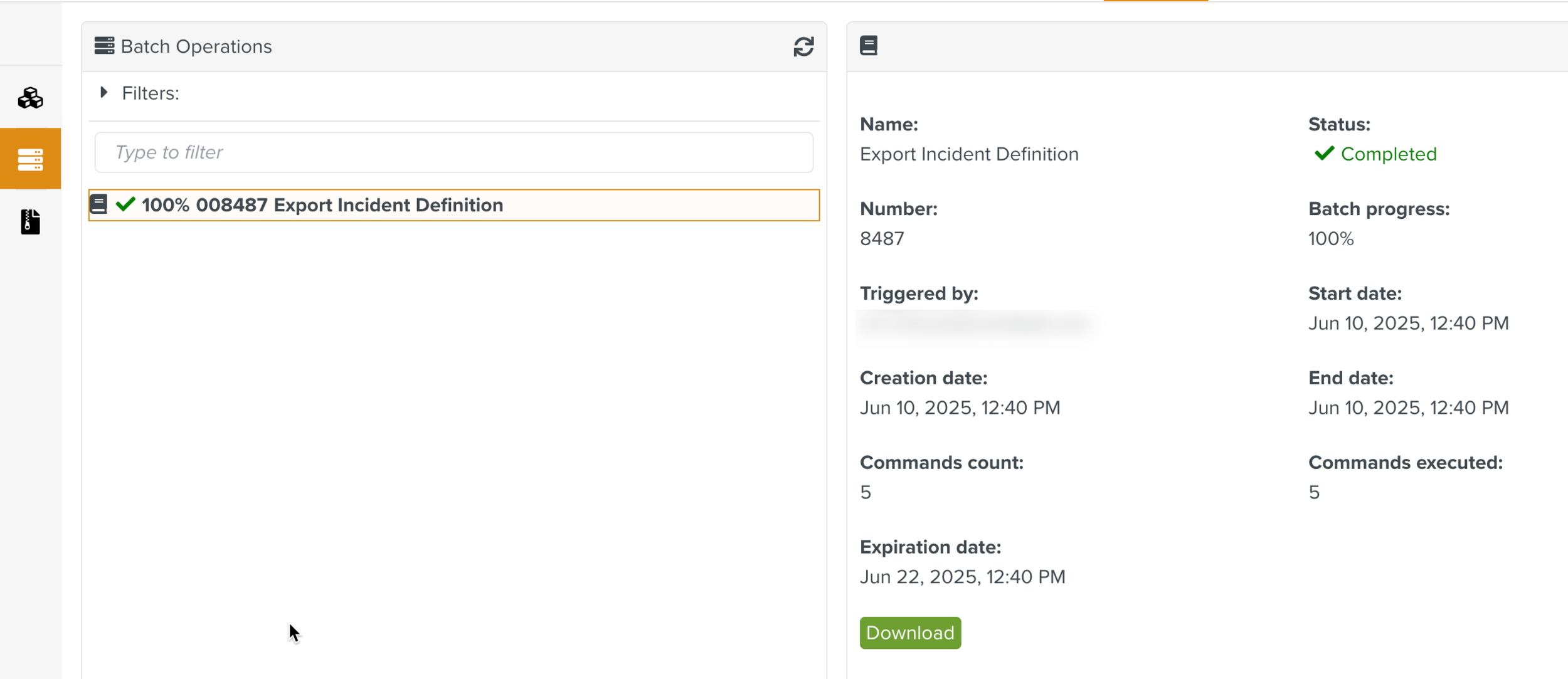Select the Batch Operations sidebar icon
The height and width of the screenshot is (679, 1568).
30,159
